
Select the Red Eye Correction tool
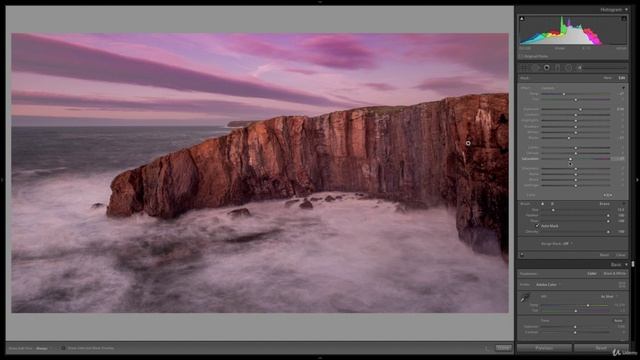[547, 68]
